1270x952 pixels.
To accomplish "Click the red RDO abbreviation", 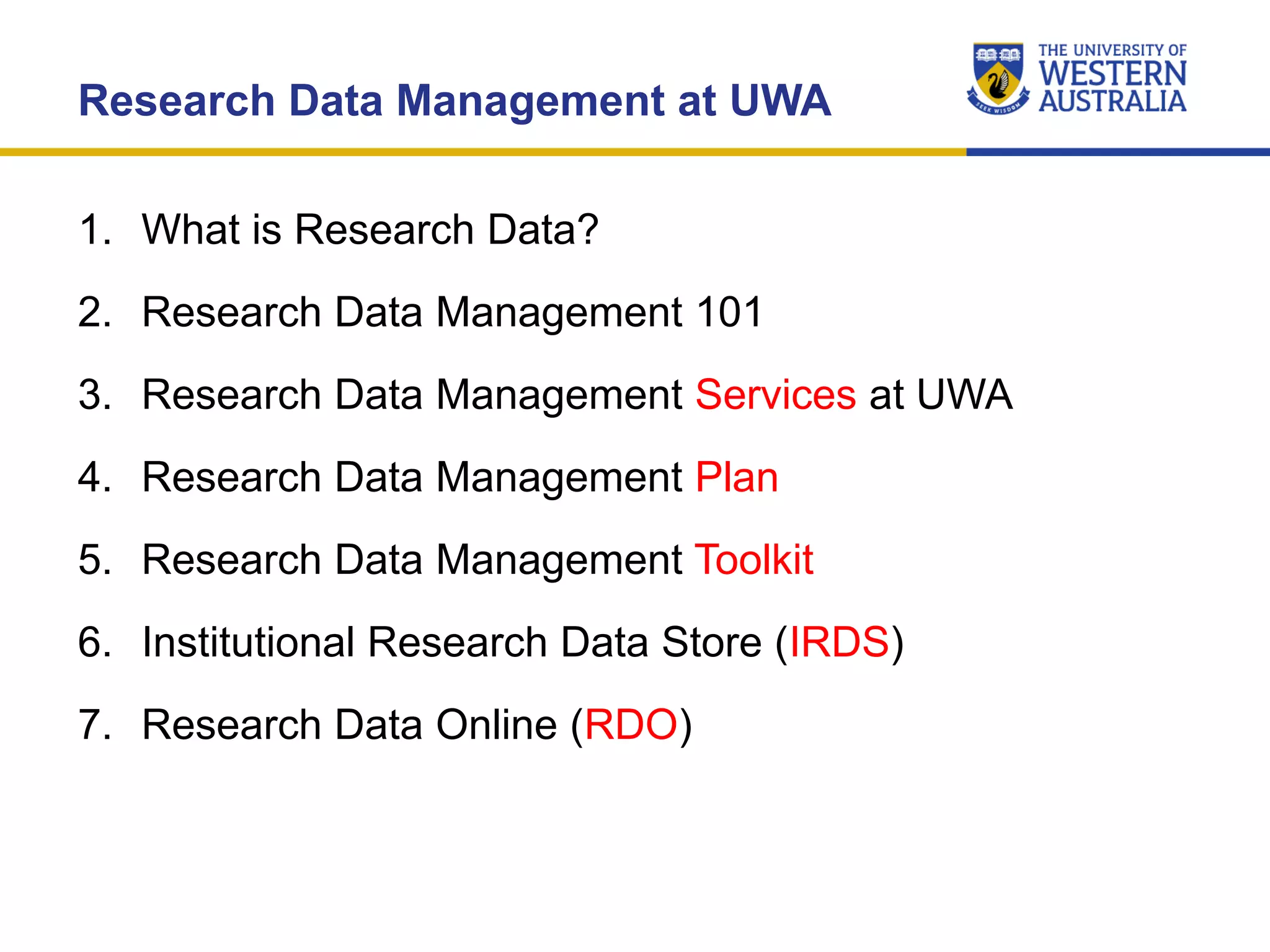I will pyautogui.click(x=631, y=725).
